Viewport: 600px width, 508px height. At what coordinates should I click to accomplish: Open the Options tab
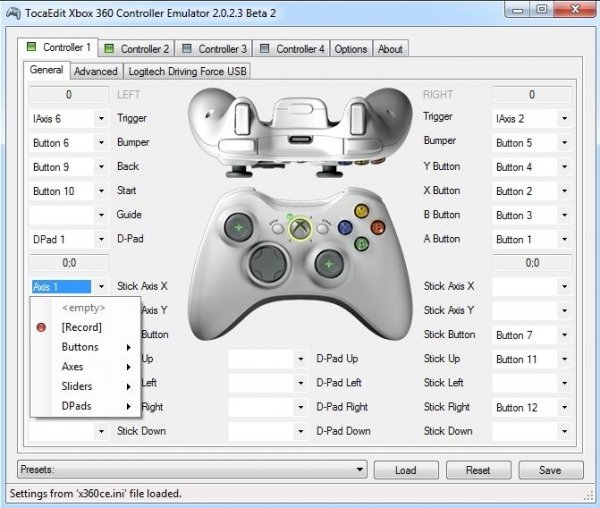click(351, 49)
